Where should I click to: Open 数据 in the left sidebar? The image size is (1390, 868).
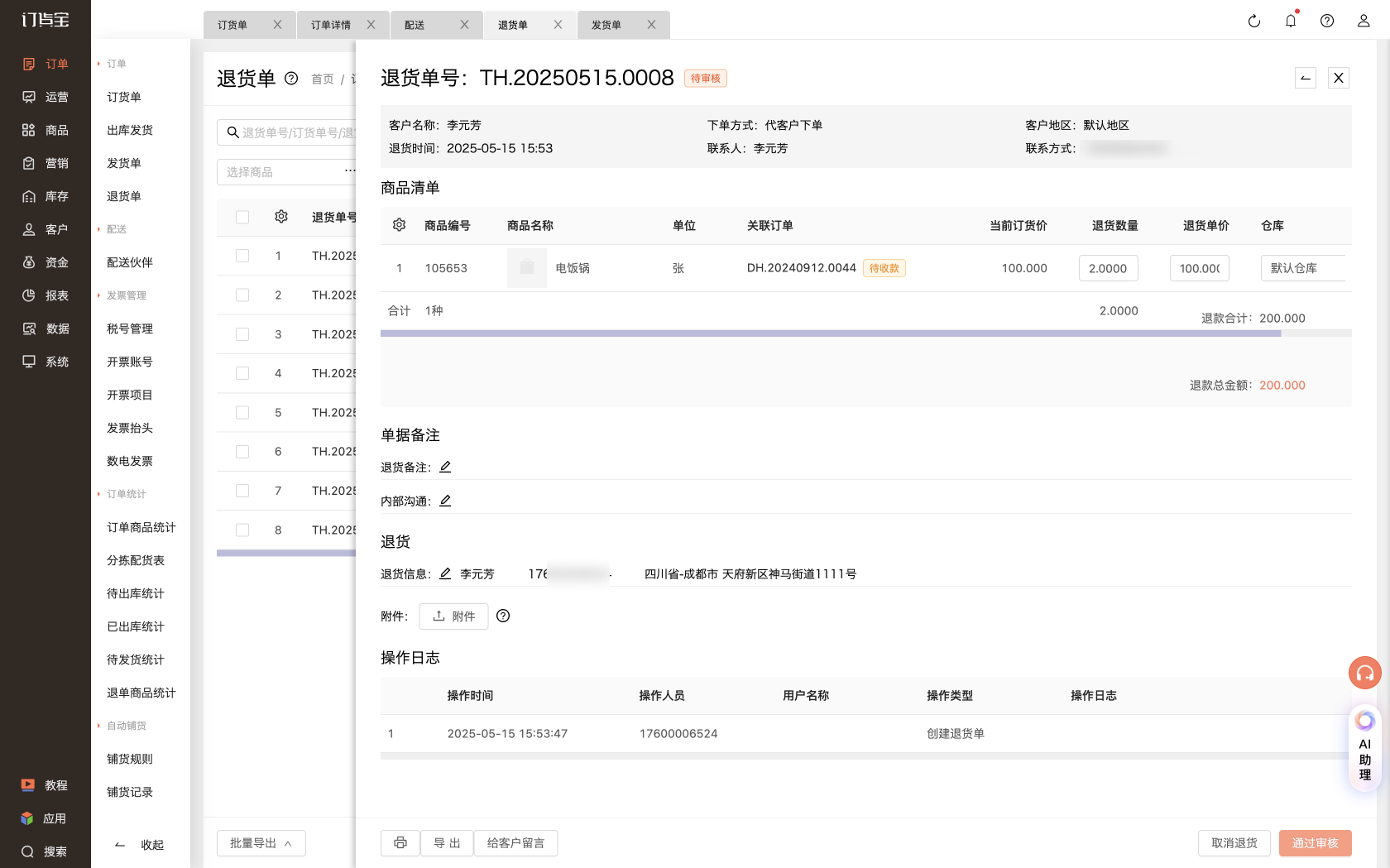point(46,328)
